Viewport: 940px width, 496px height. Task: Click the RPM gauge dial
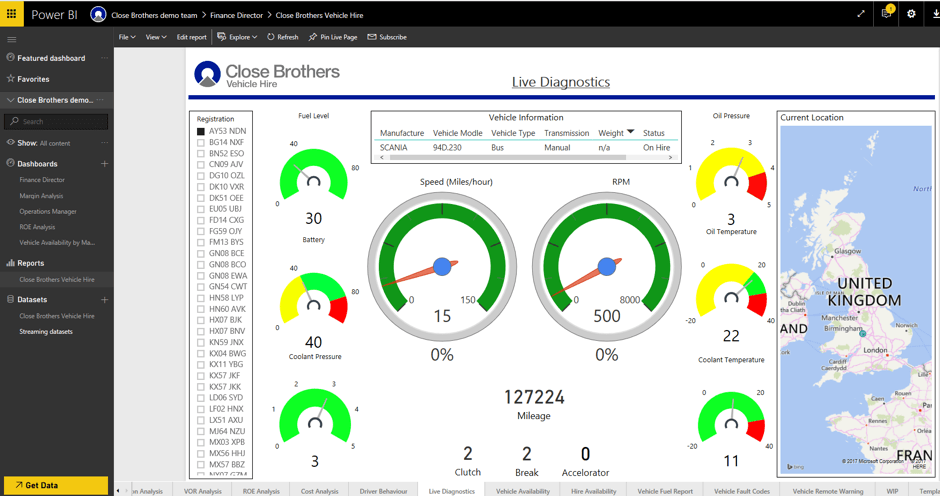(x=607, y=266)
